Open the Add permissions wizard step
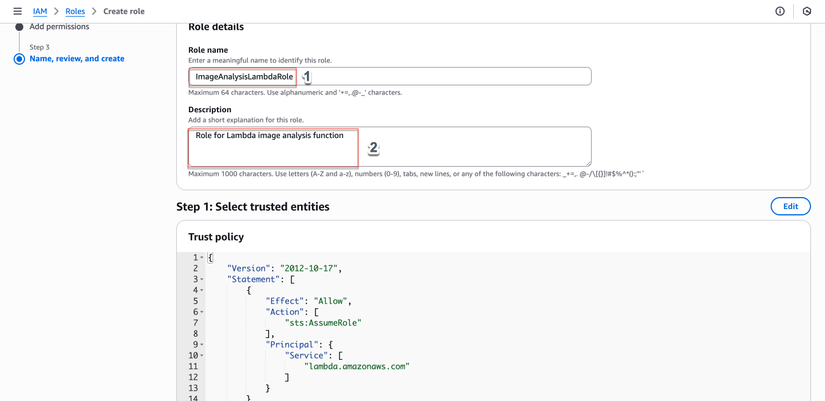The image size is (825, 401). pyautogui.click(x=59, y=27)
